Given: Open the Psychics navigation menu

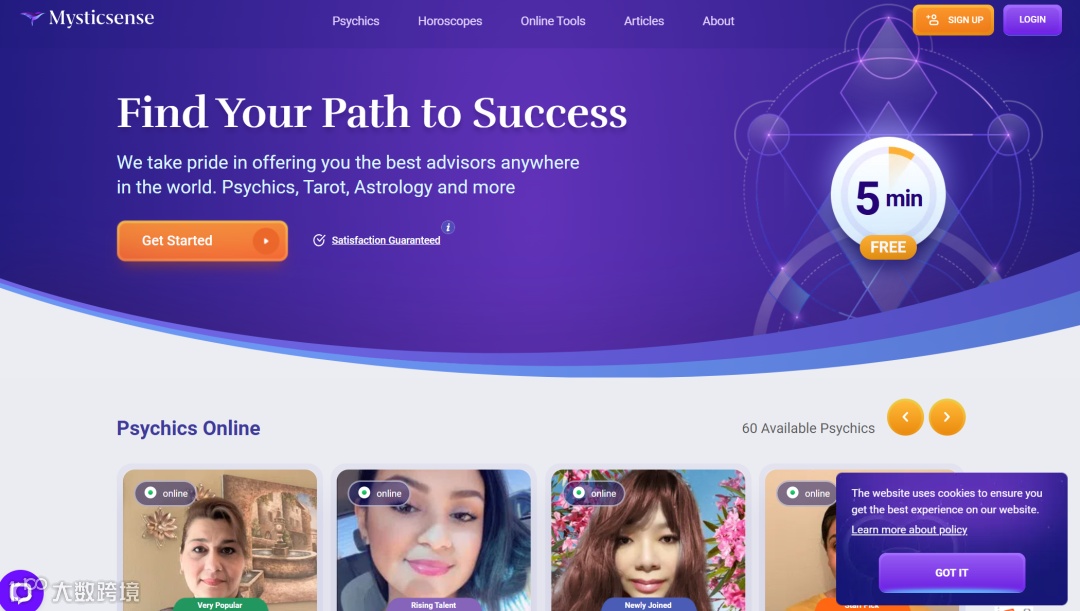Looking at the screenshot, I should click(355, 21).
